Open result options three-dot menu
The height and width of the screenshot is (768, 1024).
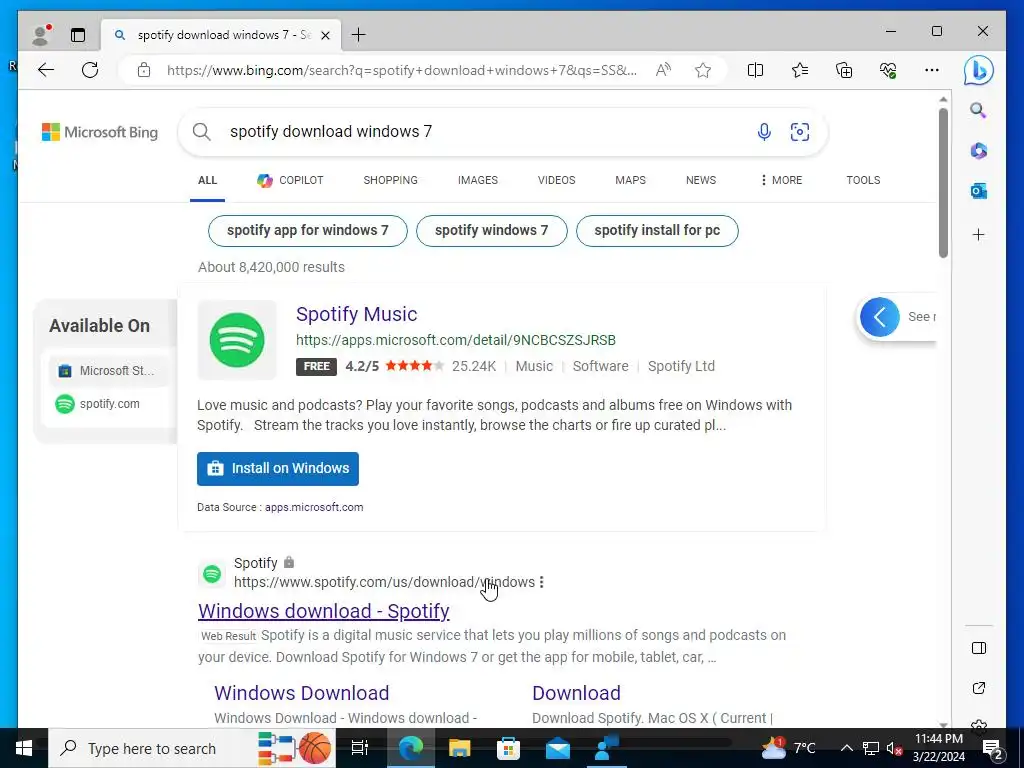[541, 582]
